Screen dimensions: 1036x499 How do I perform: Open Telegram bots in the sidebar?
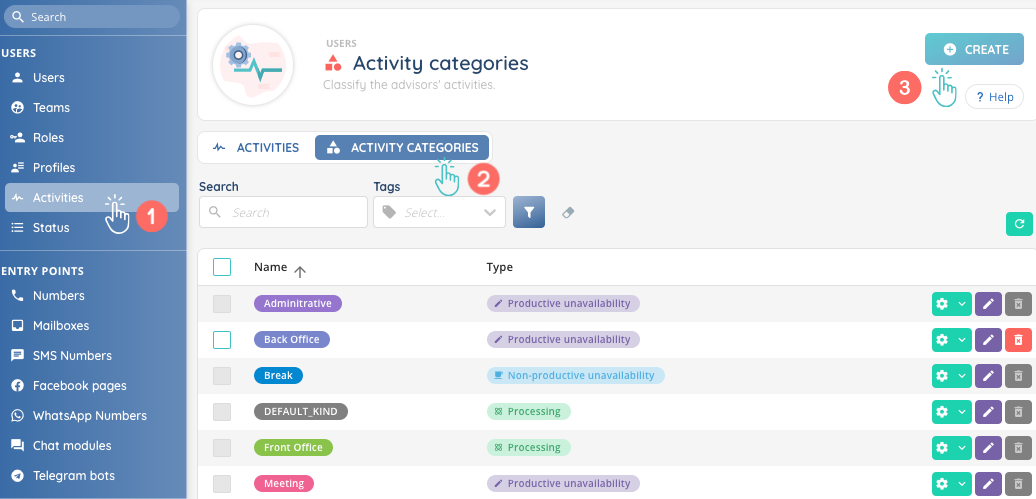[x=73, y=476]
